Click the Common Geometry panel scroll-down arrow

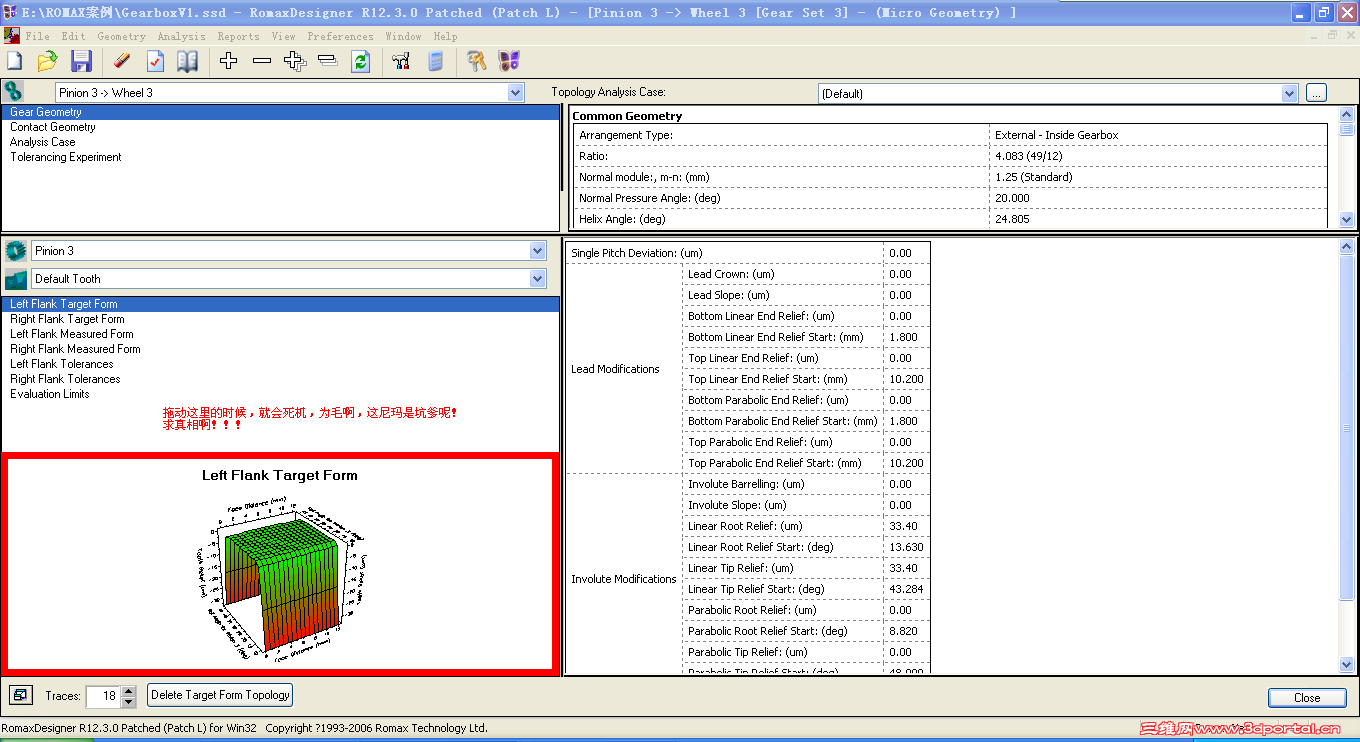[x=1346, y=220]
